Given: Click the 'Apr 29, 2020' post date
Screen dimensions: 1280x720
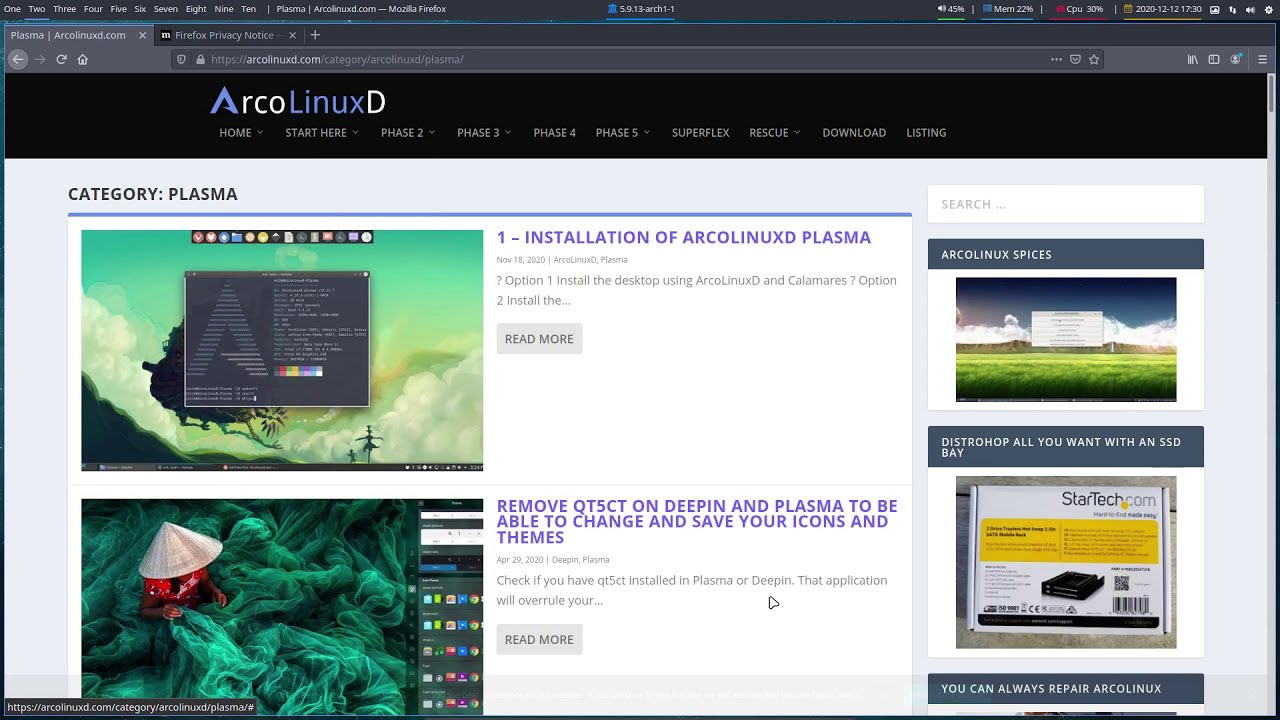Looking at the screenshot, I should click(x=520, y=560).
